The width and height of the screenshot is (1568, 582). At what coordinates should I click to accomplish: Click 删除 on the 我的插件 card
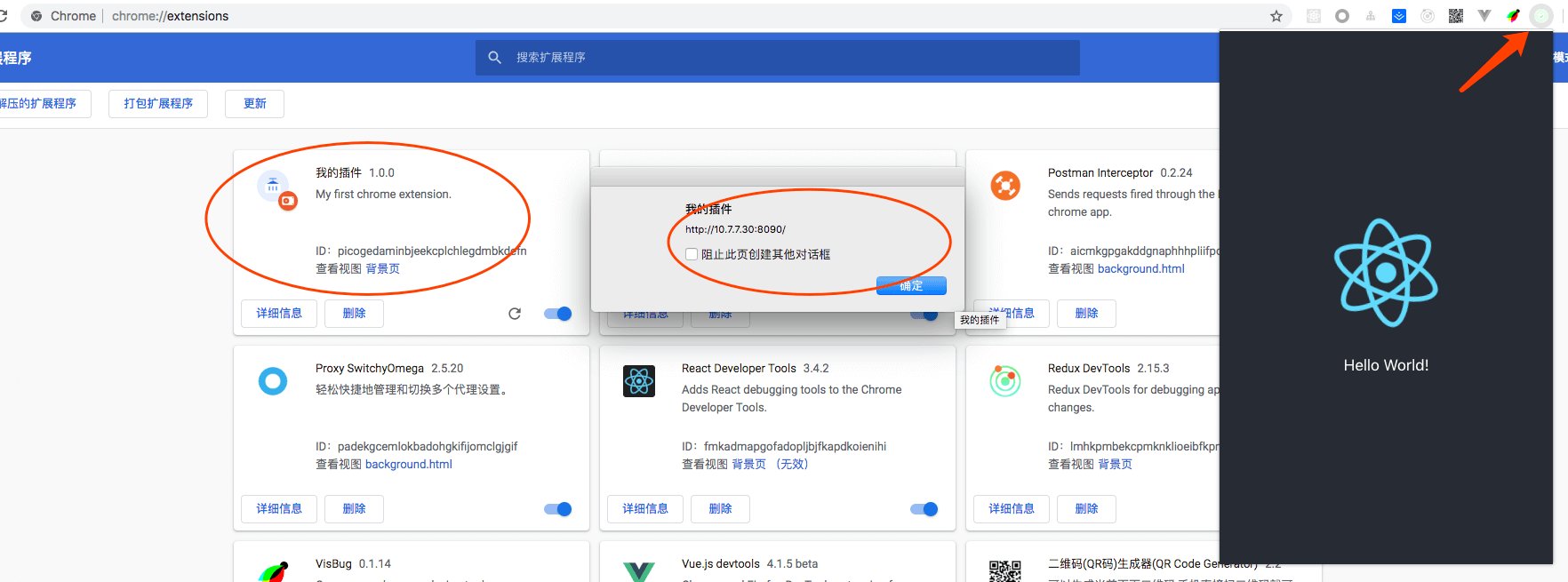click(354, 314)
